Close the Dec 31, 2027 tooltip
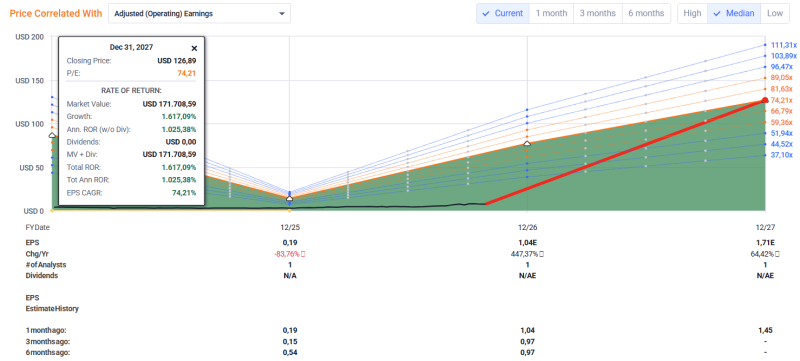The image size is (800, 361). pos(194,48)
